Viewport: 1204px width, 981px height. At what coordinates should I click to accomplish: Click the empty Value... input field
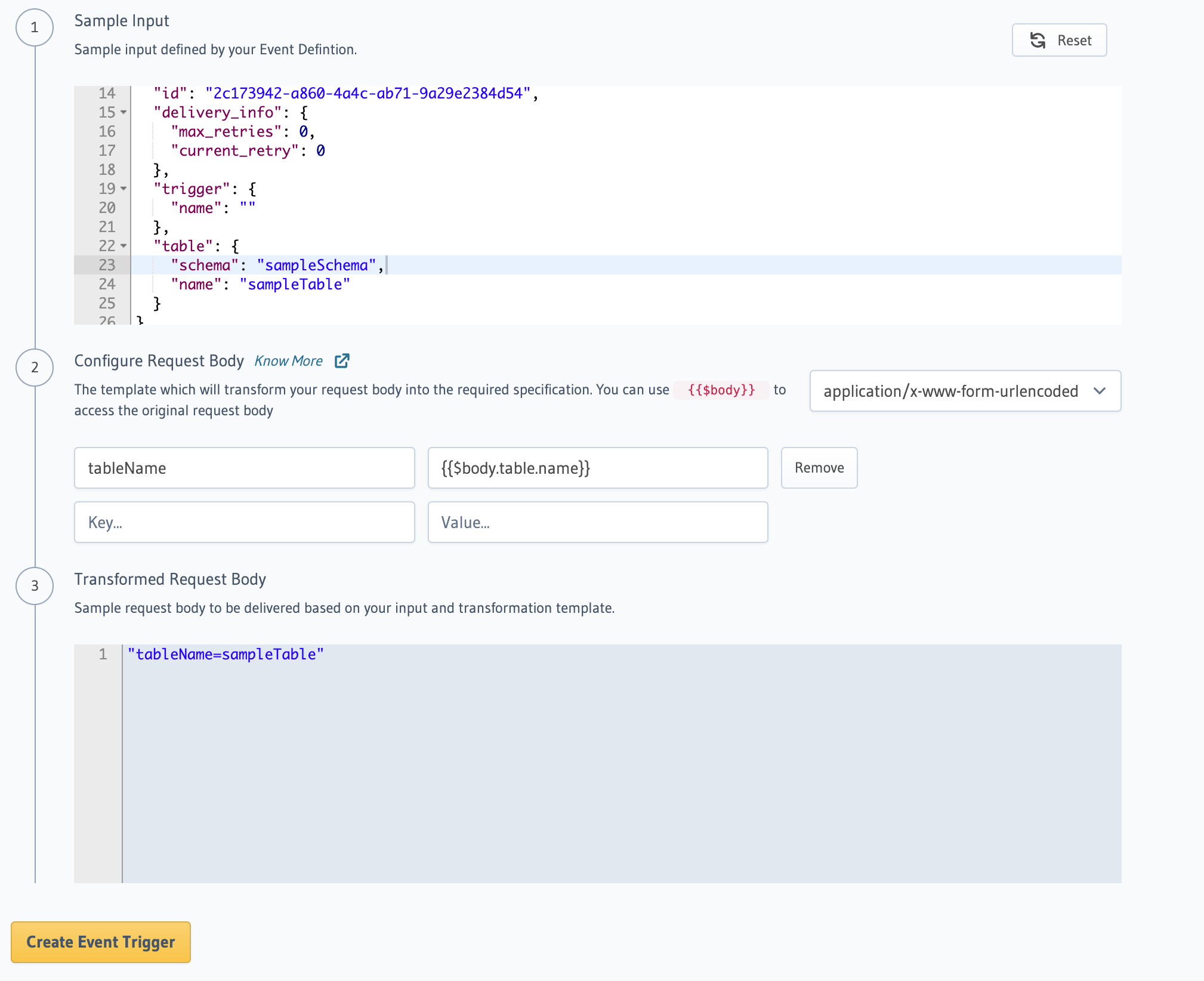597,522
